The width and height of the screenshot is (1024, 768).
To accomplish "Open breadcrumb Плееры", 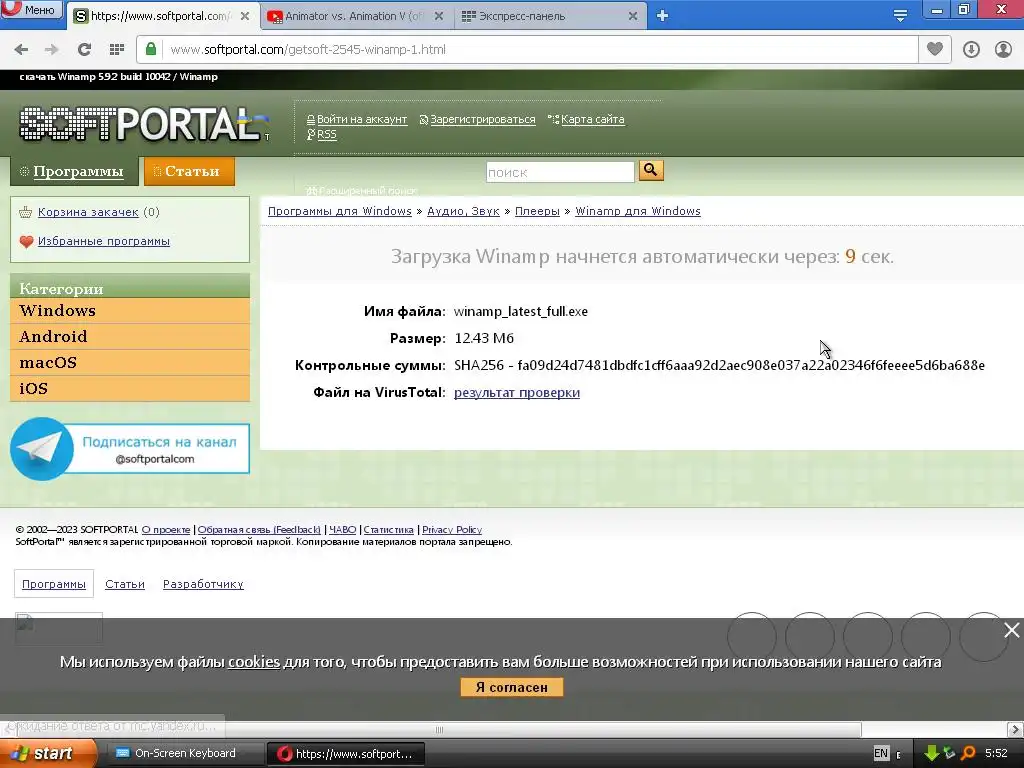I will coord(537,212).
